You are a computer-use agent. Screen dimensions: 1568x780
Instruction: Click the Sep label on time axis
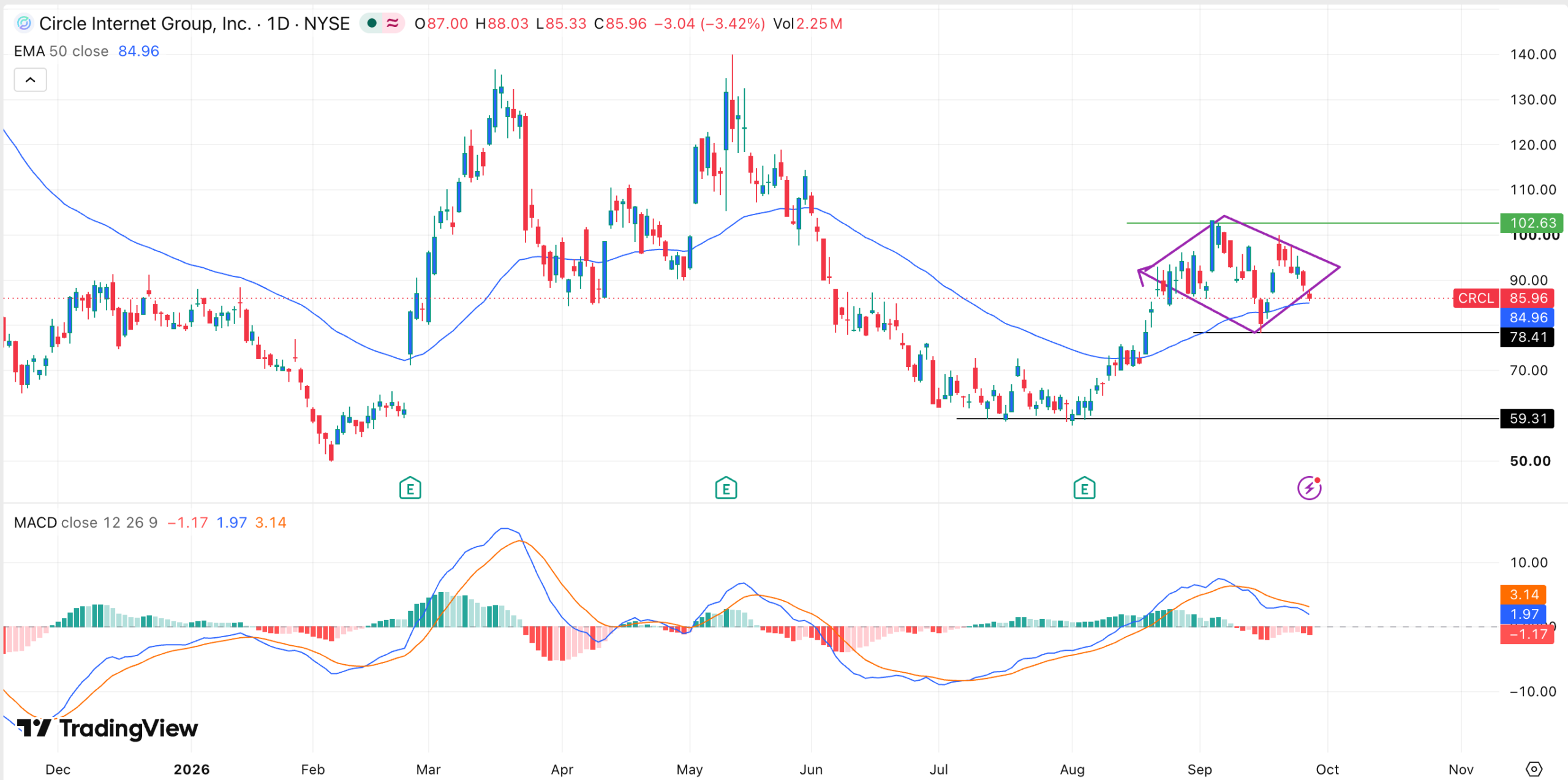1199,770
